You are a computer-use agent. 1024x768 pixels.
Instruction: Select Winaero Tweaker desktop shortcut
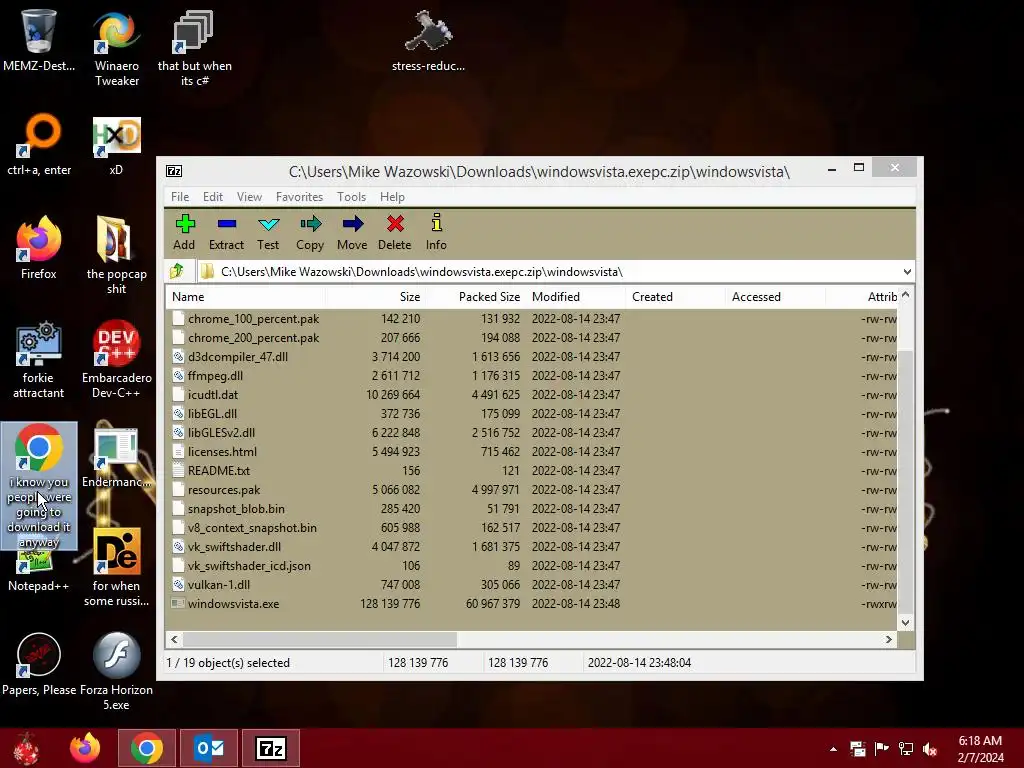tap(117, 48)
